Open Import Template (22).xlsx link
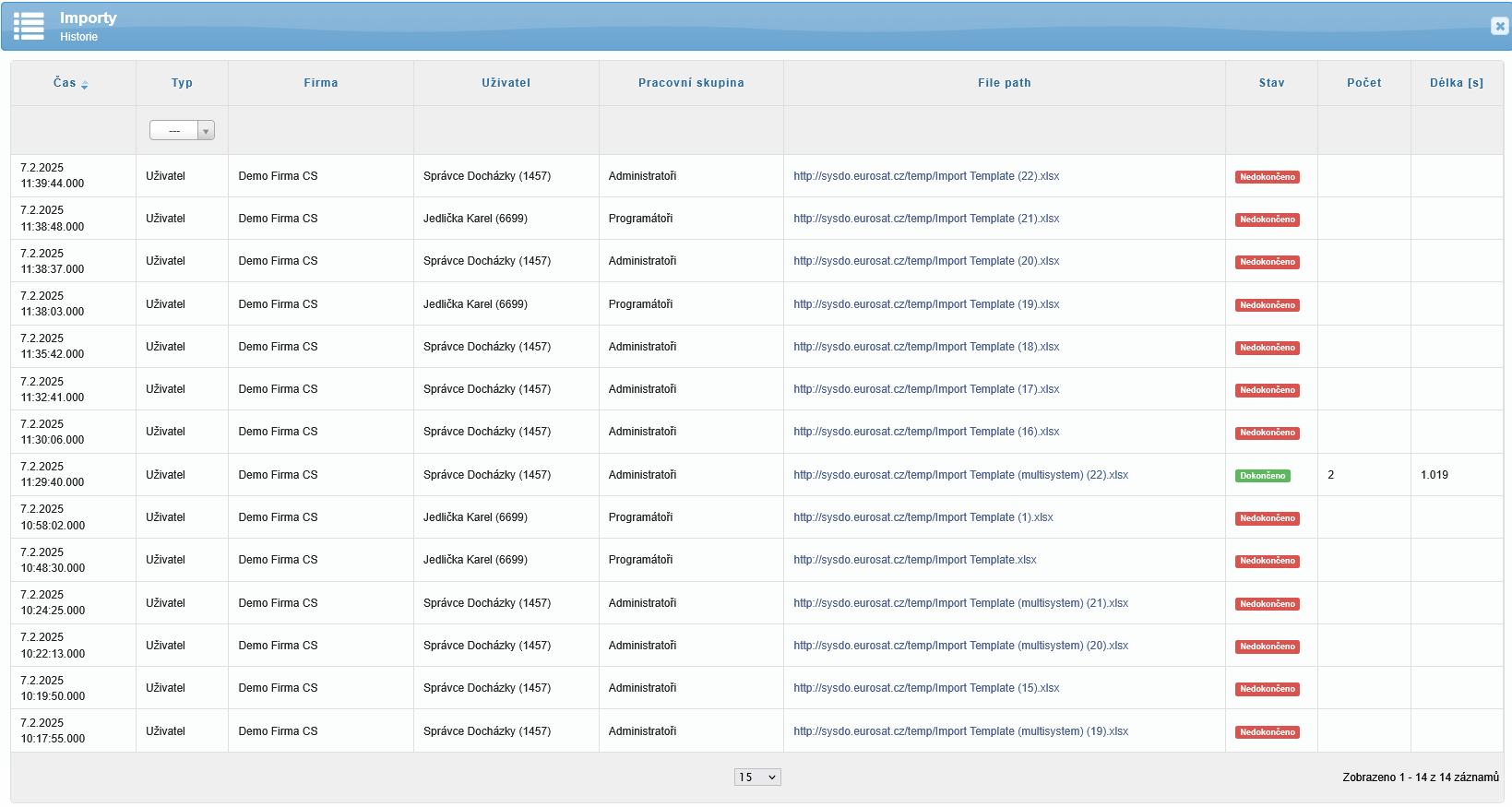 click(x=925, y=176)
